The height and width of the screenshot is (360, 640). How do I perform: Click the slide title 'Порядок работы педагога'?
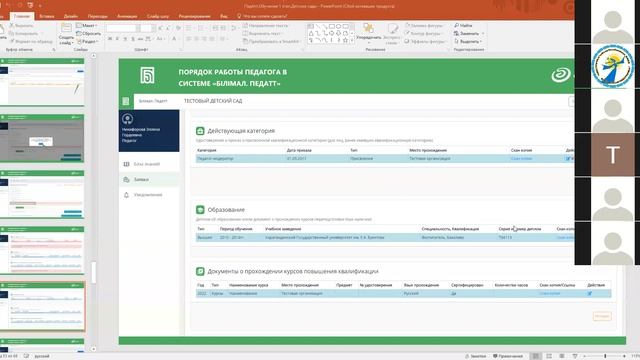click(233, 78)
